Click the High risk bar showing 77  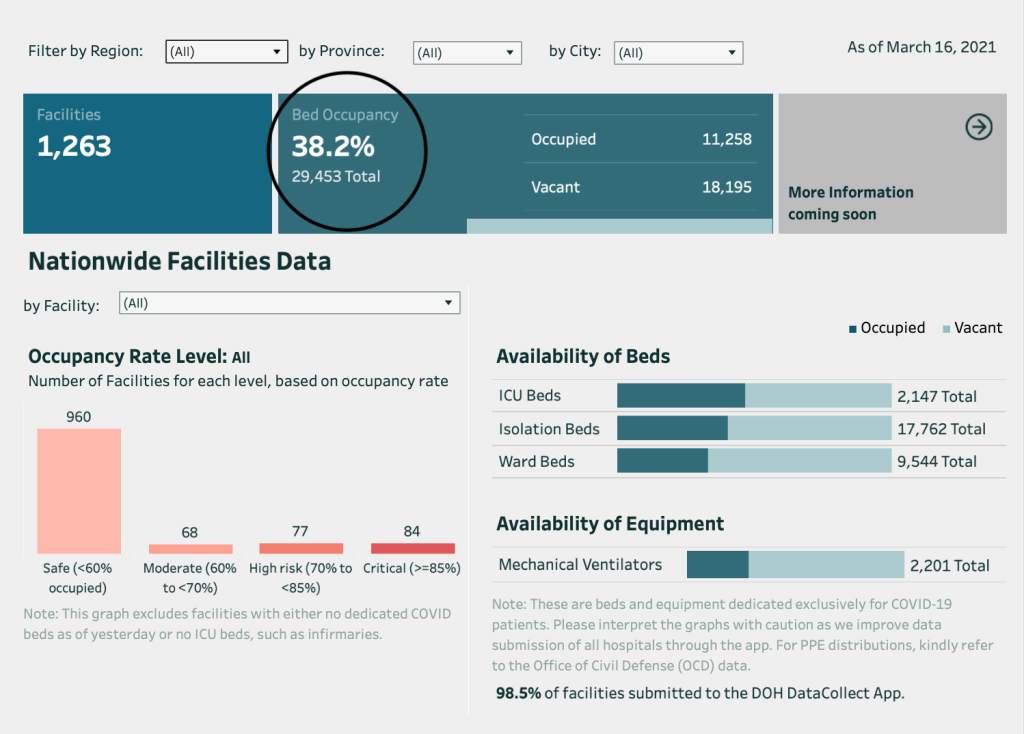click(301, 548)
